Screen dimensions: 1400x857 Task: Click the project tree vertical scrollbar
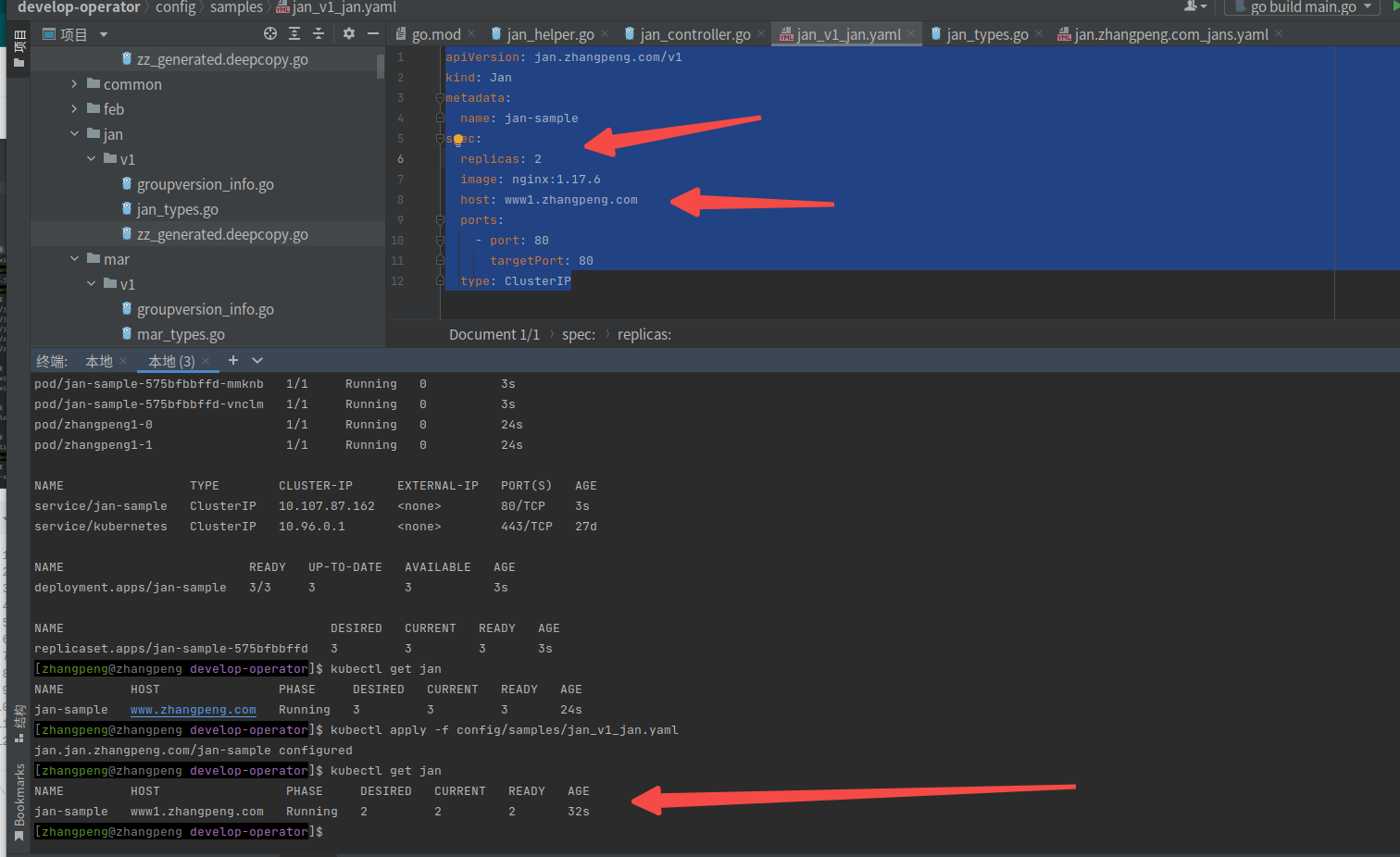point(381,67)
